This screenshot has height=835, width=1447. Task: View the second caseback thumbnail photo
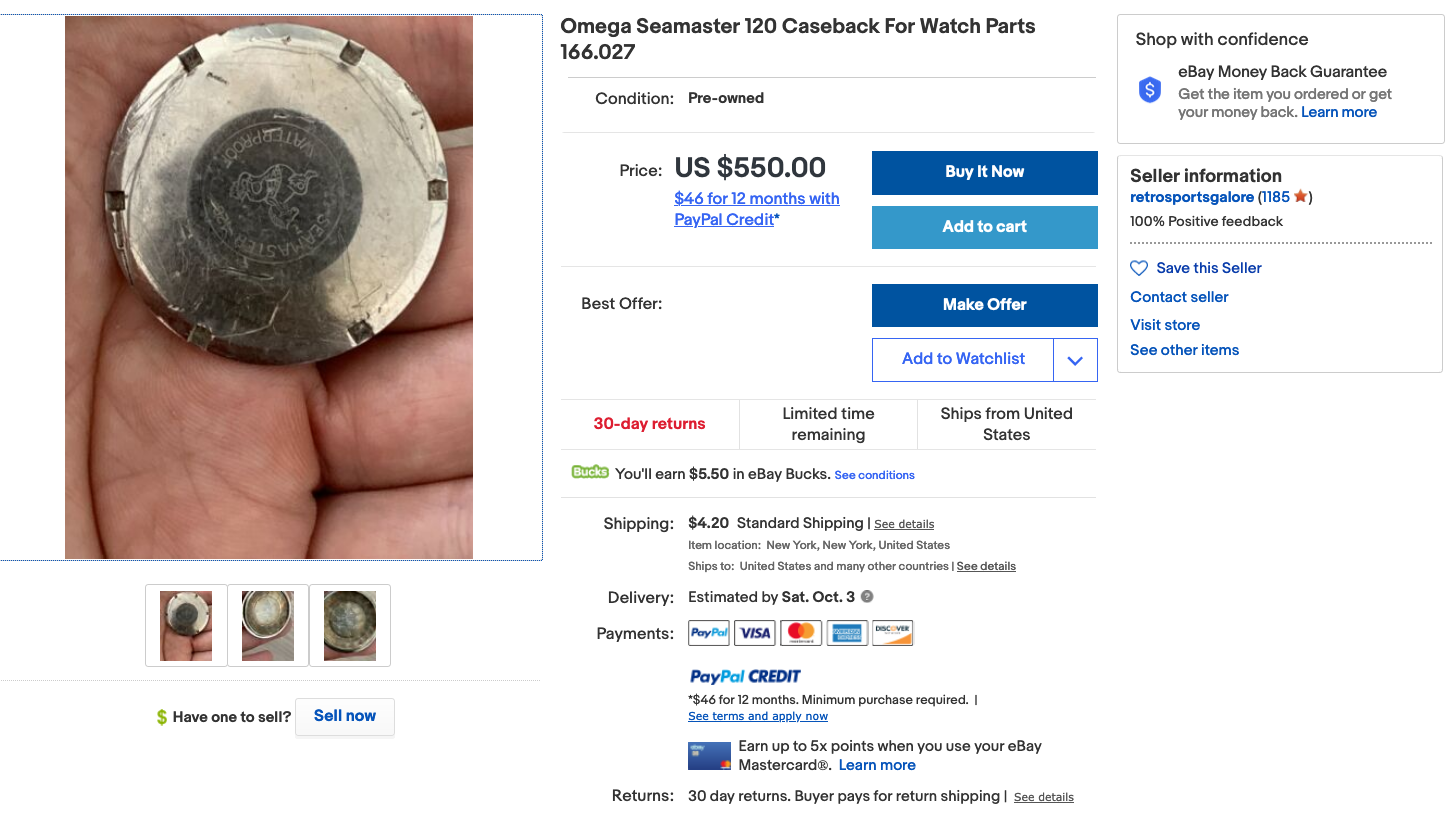pos(268,626)
